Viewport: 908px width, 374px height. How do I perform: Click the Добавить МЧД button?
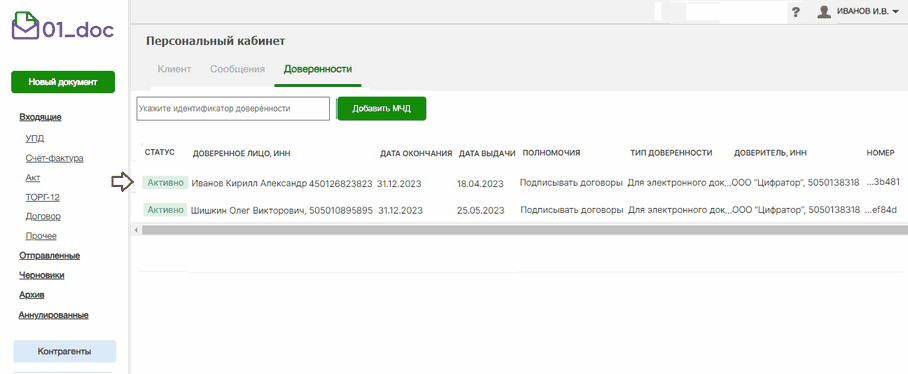click(x=382, y=108)
